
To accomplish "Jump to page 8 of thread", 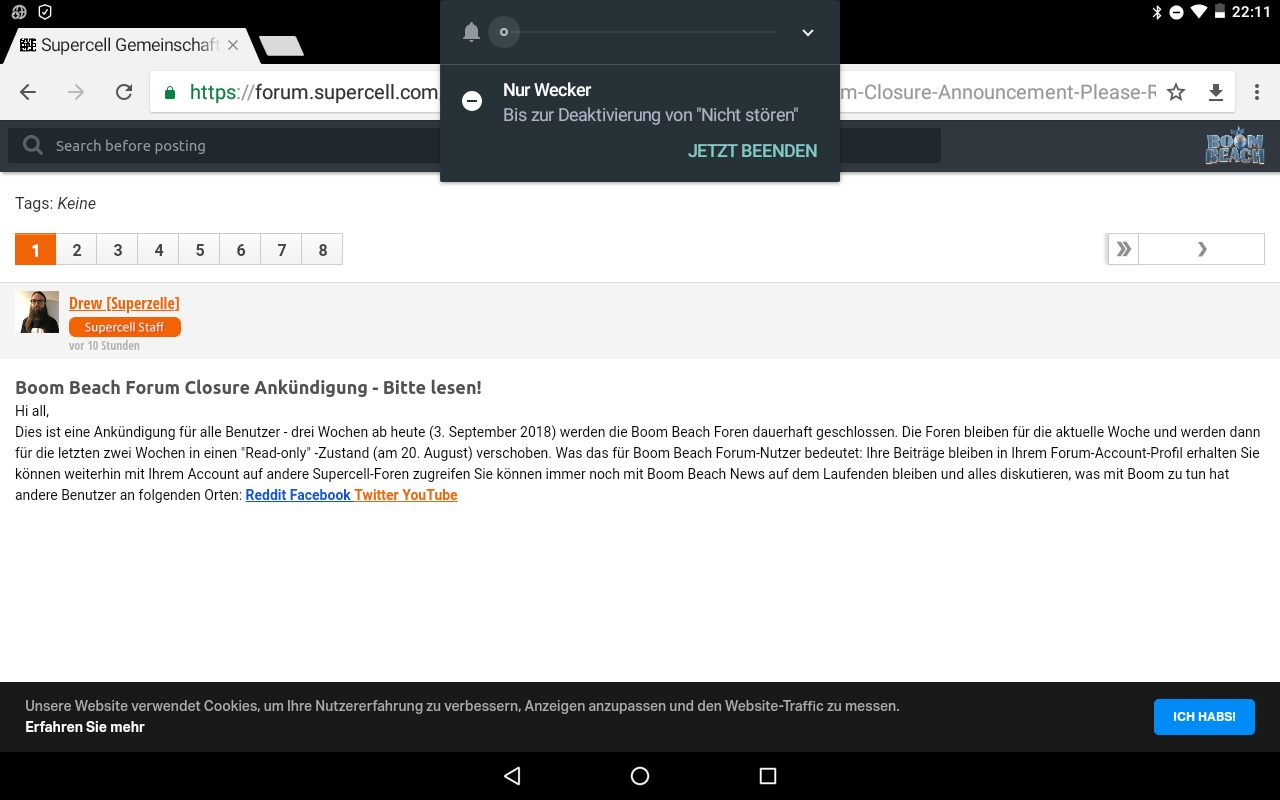I will coord(322,250).
